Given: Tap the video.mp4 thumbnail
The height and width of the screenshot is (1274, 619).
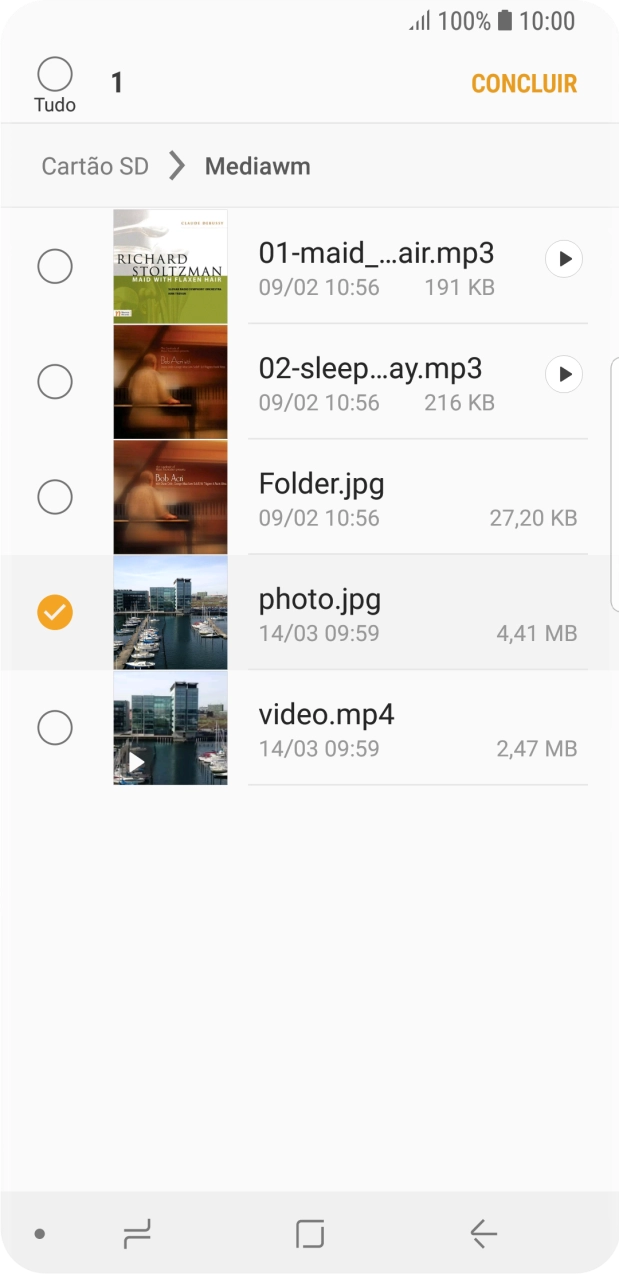Looking at the screenshot, I should [170, 727].
